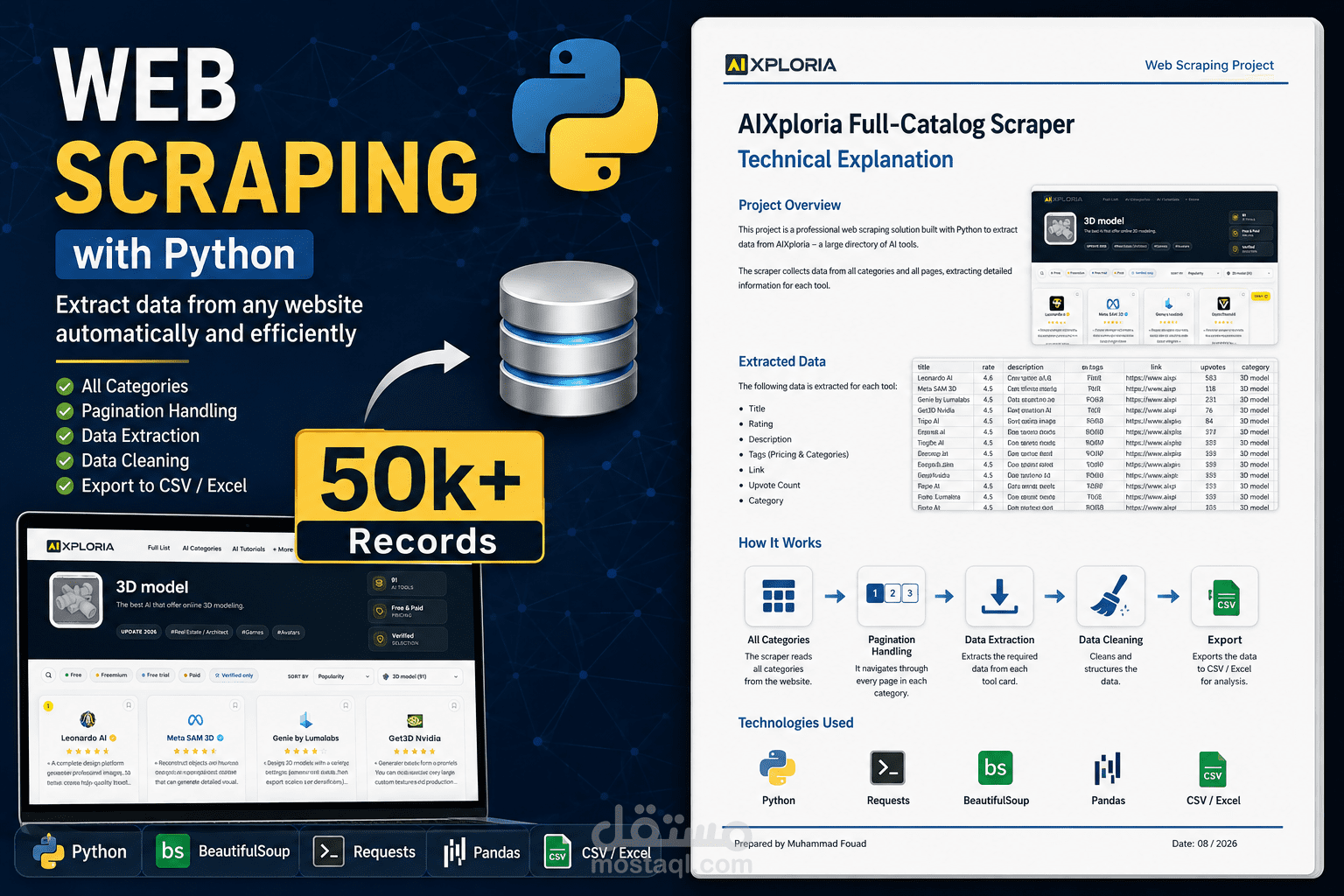
Task: Click the search magnifier icon on the laptop screen
Action: coord(49,675)
